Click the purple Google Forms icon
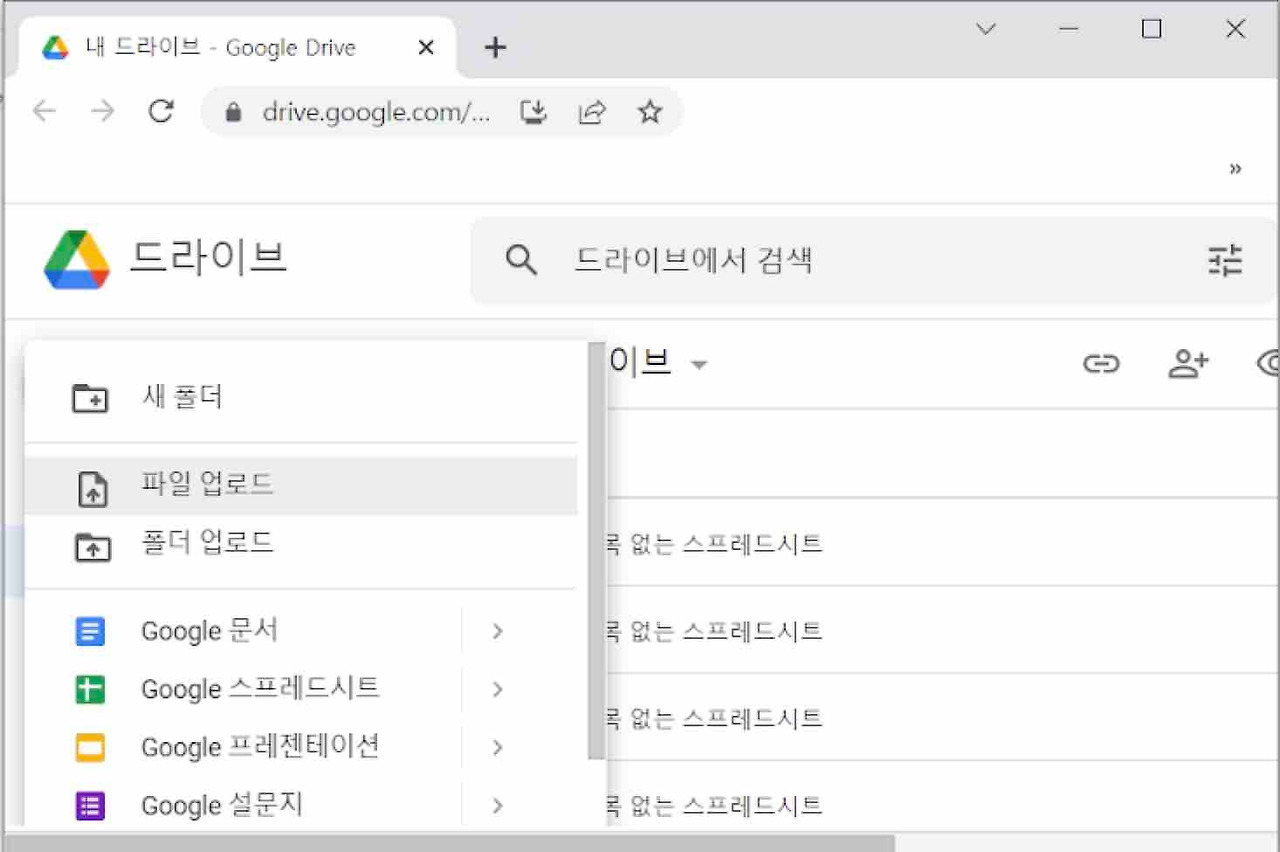The width and height of the screenshot is (1280, 852). pyautogui.click(x=90, y=806)
